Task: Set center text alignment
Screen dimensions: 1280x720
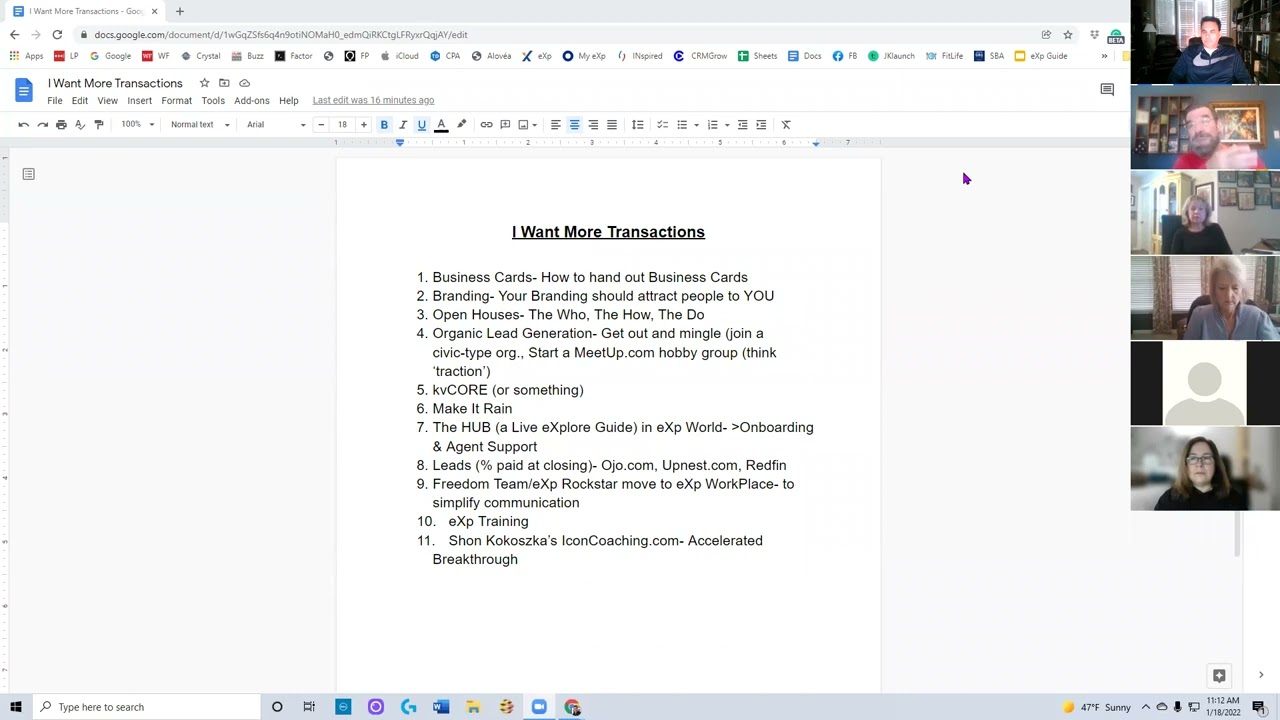Action: tap(574, 125)
